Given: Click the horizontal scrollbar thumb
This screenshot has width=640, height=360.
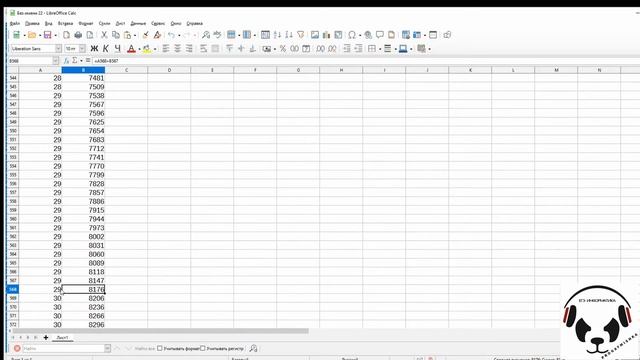Looking at the screenshot, I should [160, 331].
